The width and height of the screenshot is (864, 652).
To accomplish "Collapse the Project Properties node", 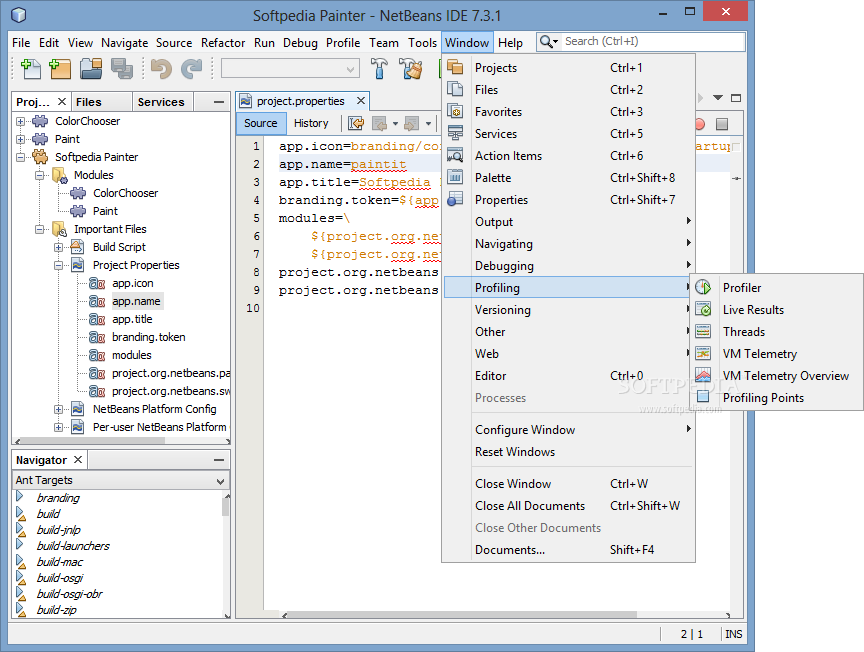I will [x=58, y=265].
